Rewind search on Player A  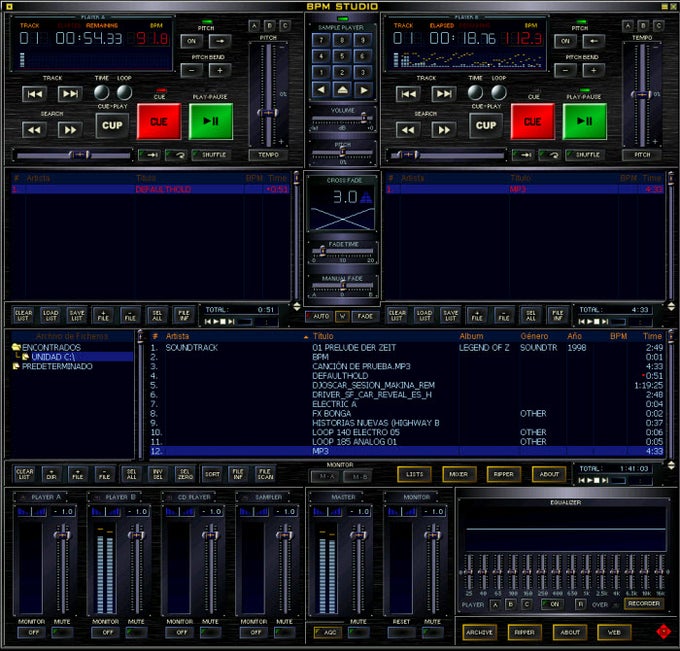click(35, 130)
